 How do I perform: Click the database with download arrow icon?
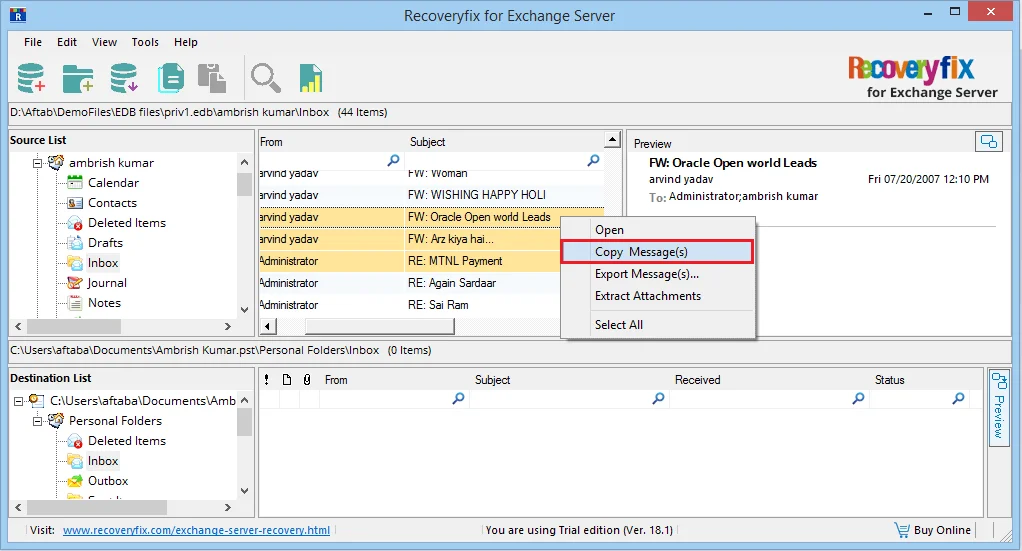tap(124, 78)
